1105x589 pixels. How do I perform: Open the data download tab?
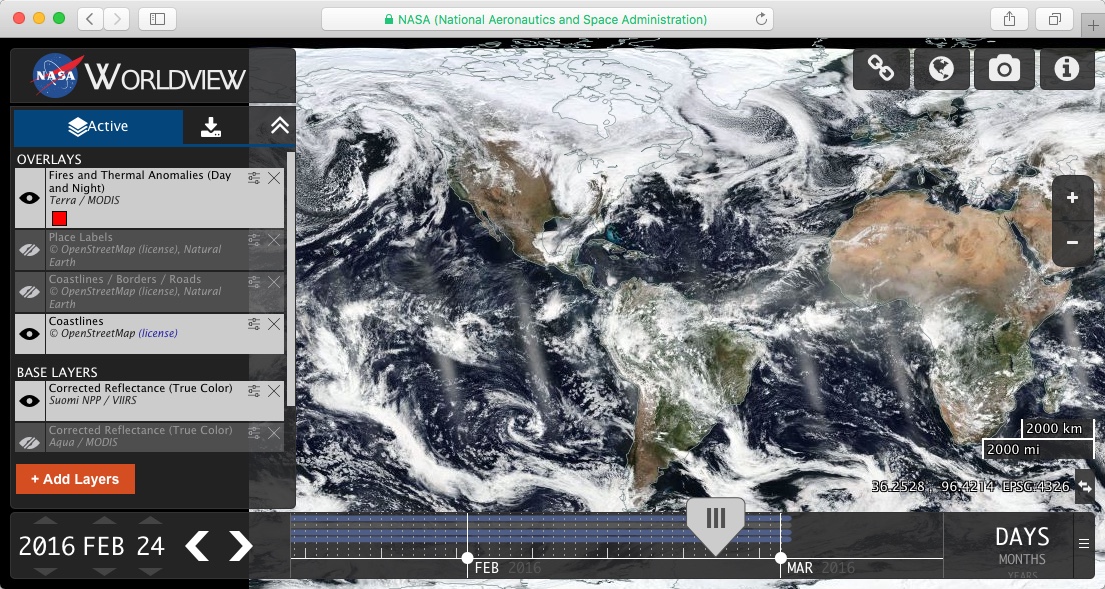pos(210,126)
